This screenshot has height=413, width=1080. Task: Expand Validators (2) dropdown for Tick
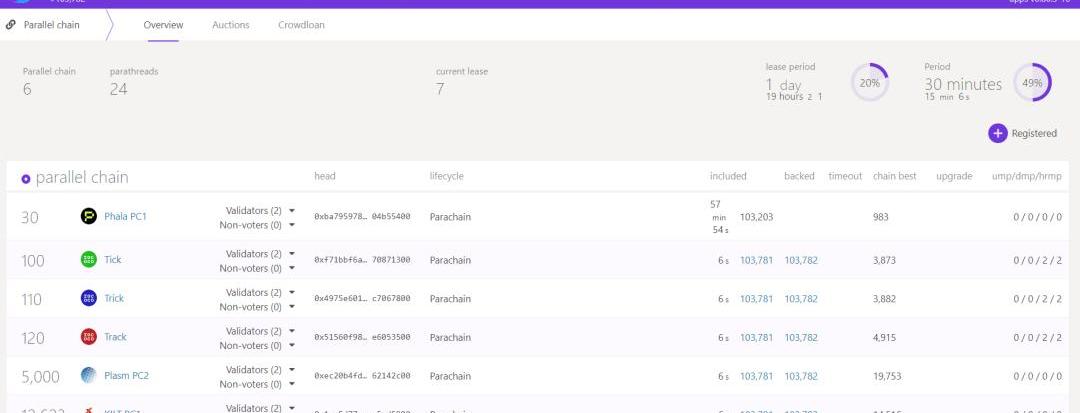[x=291, y=254]
